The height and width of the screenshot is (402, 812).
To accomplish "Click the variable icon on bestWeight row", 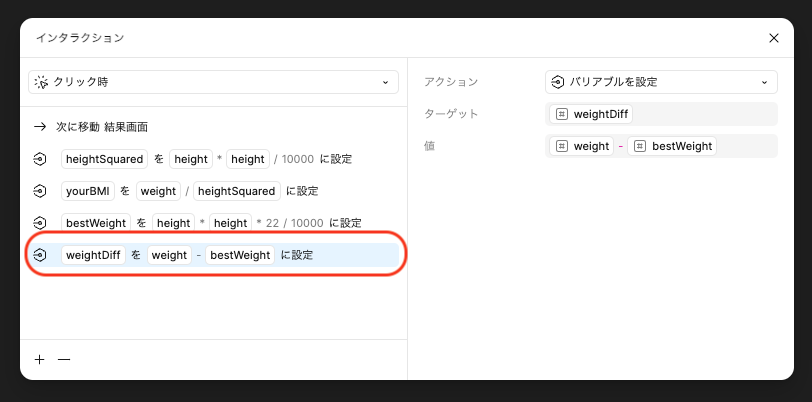I will pyautogui.click(x=40, y=223).
